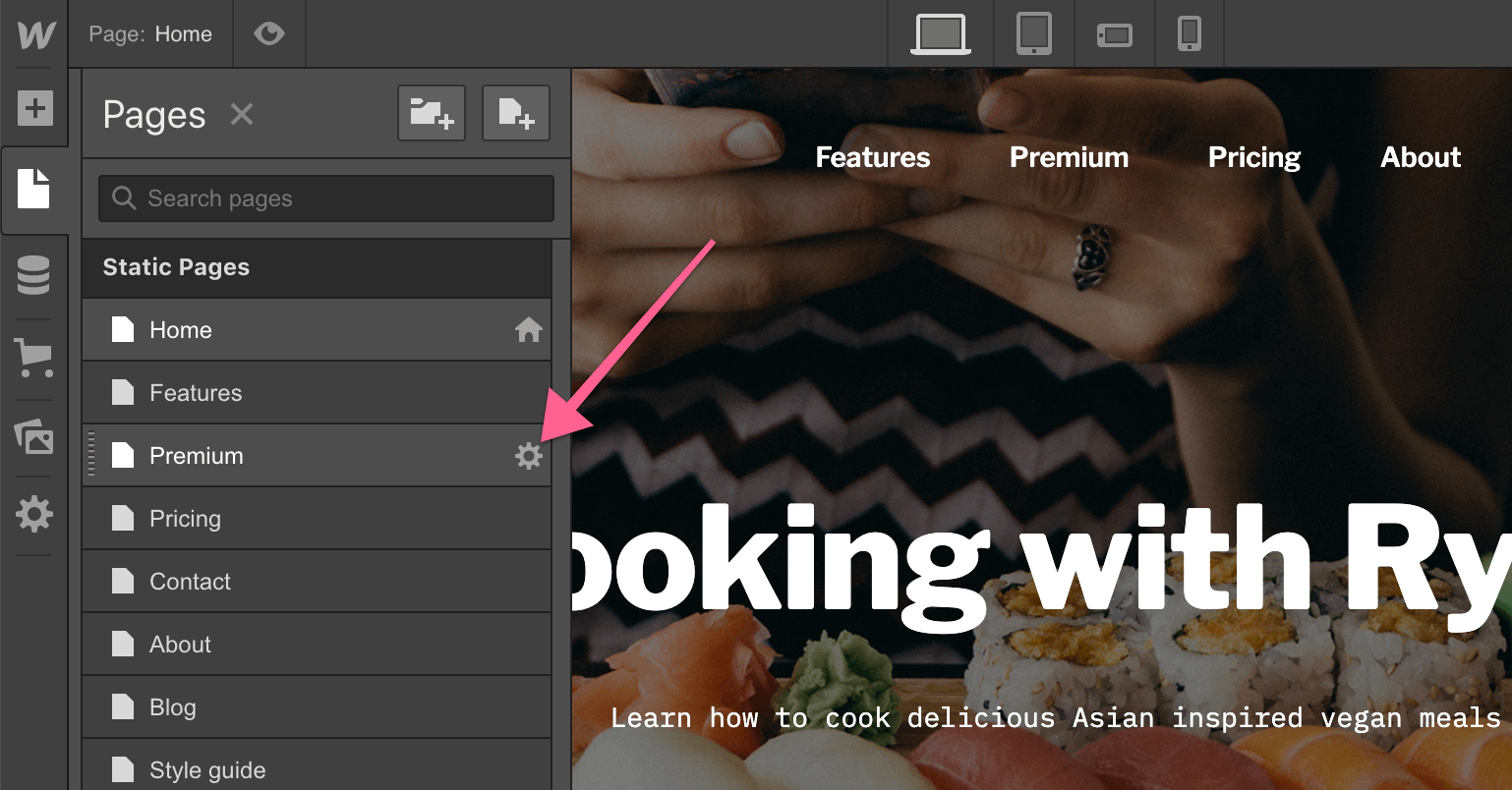Collapse the Static Pages section header
Viewport: 1512px width, 790px height.
click(x=317, y=267)
